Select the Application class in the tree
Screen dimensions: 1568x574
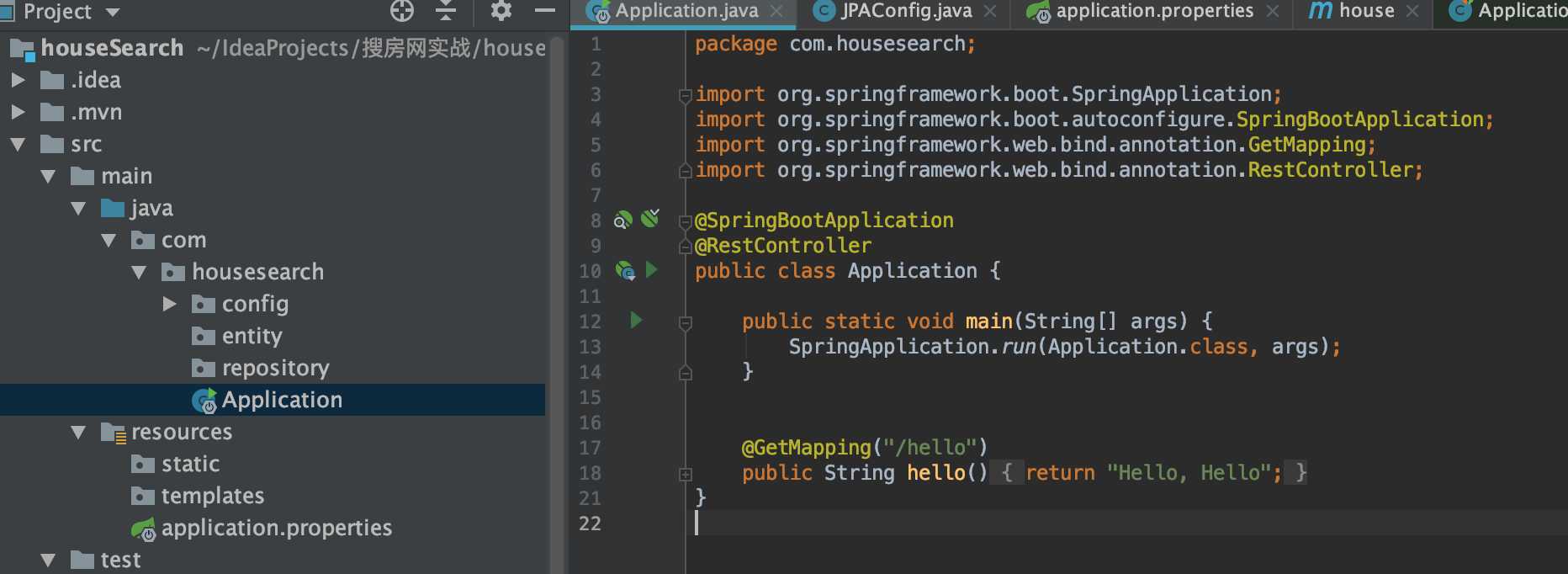pyautogui.click(x=273, y=400)
